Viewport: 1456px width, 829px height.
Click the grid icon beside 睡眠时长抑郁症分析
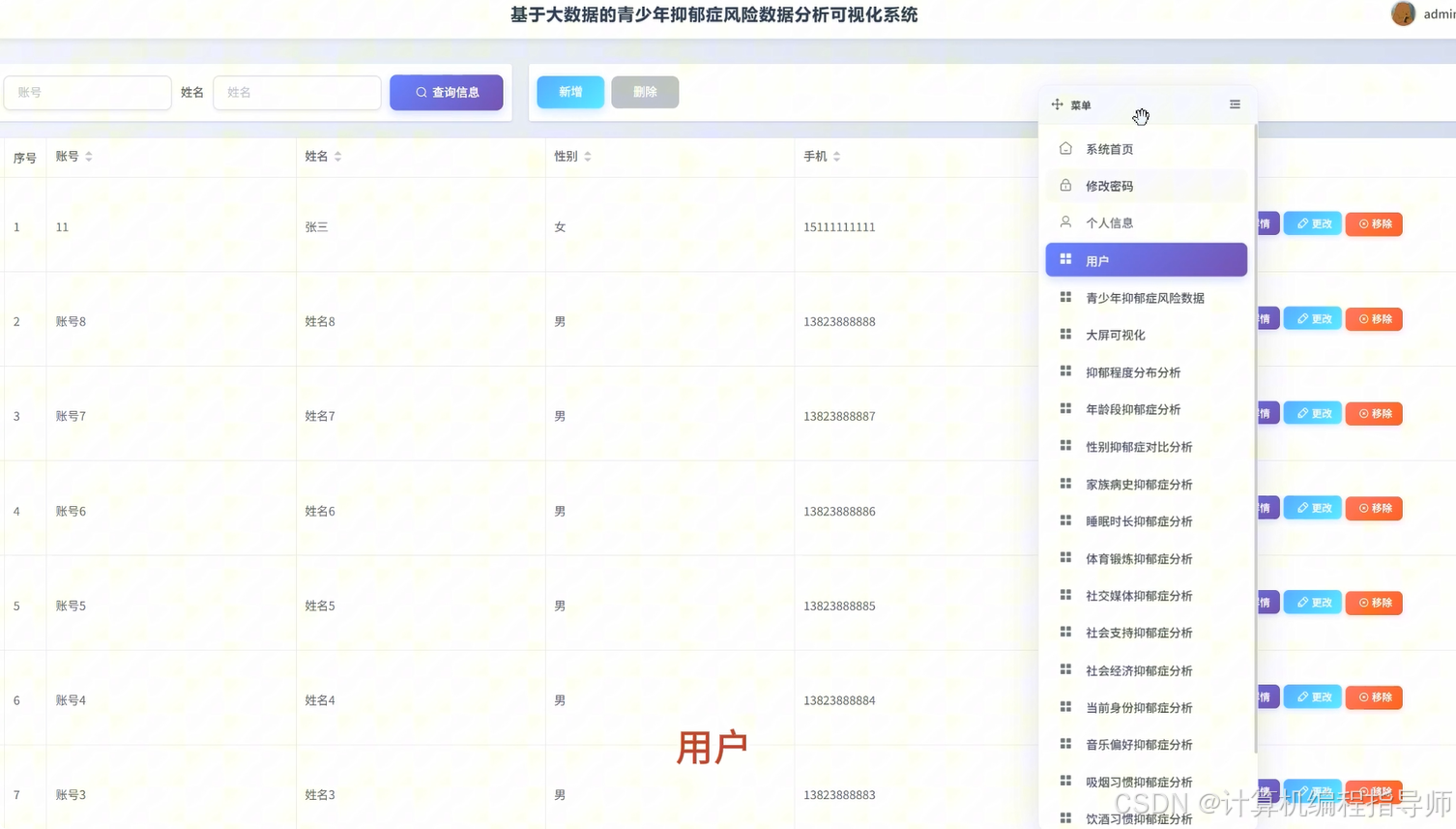point(1065,520)
